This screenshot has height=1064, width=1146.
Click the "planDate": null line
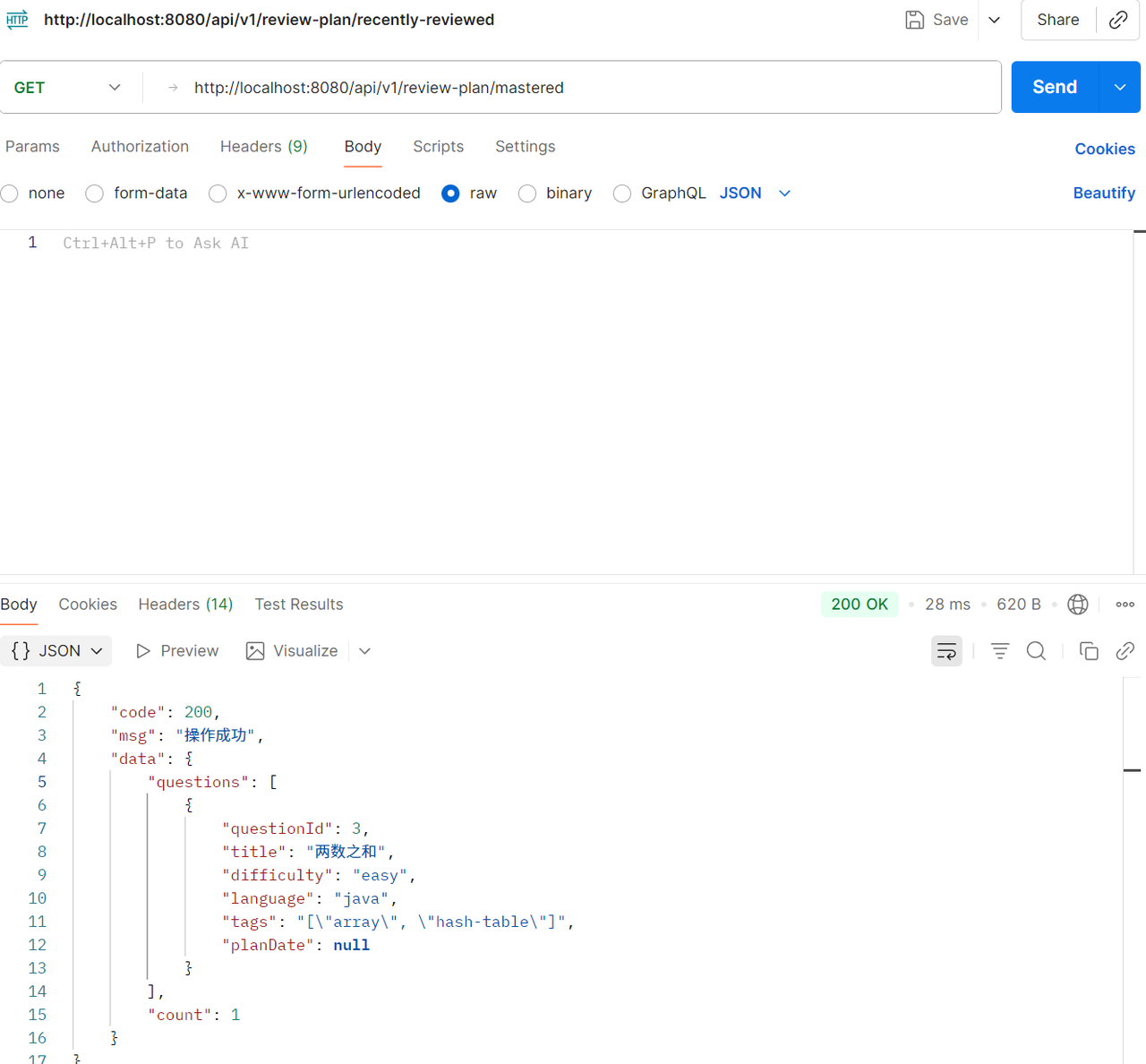point(295,945)
